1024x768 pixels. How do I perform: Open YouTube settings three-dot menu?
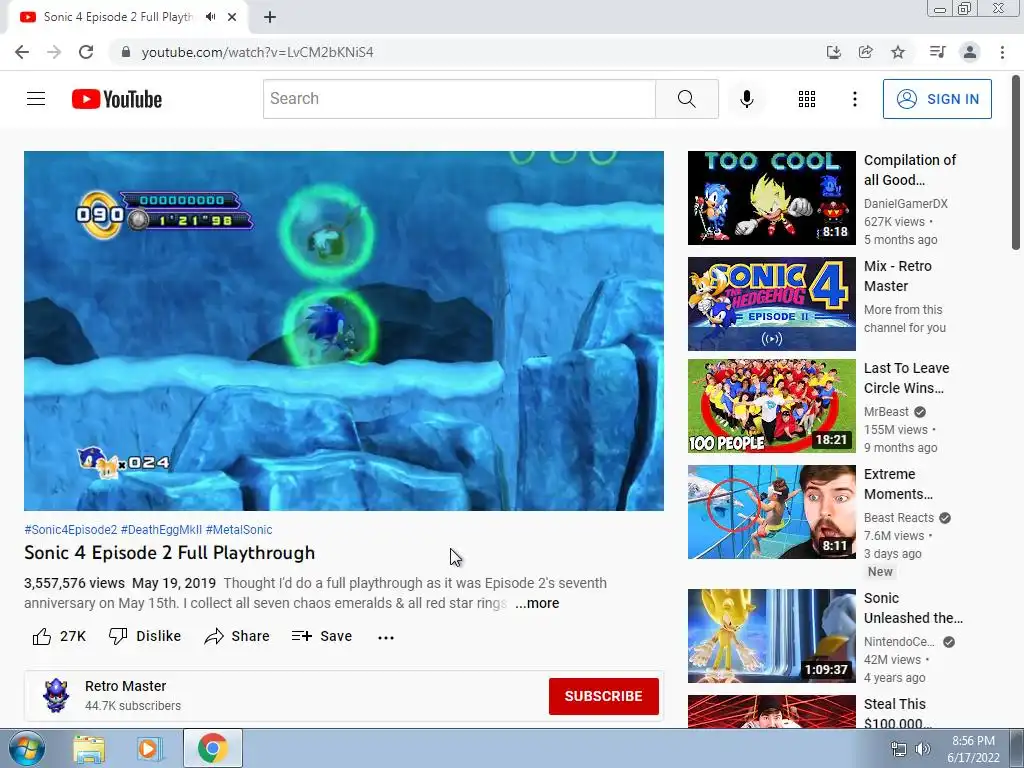point(854,99)
